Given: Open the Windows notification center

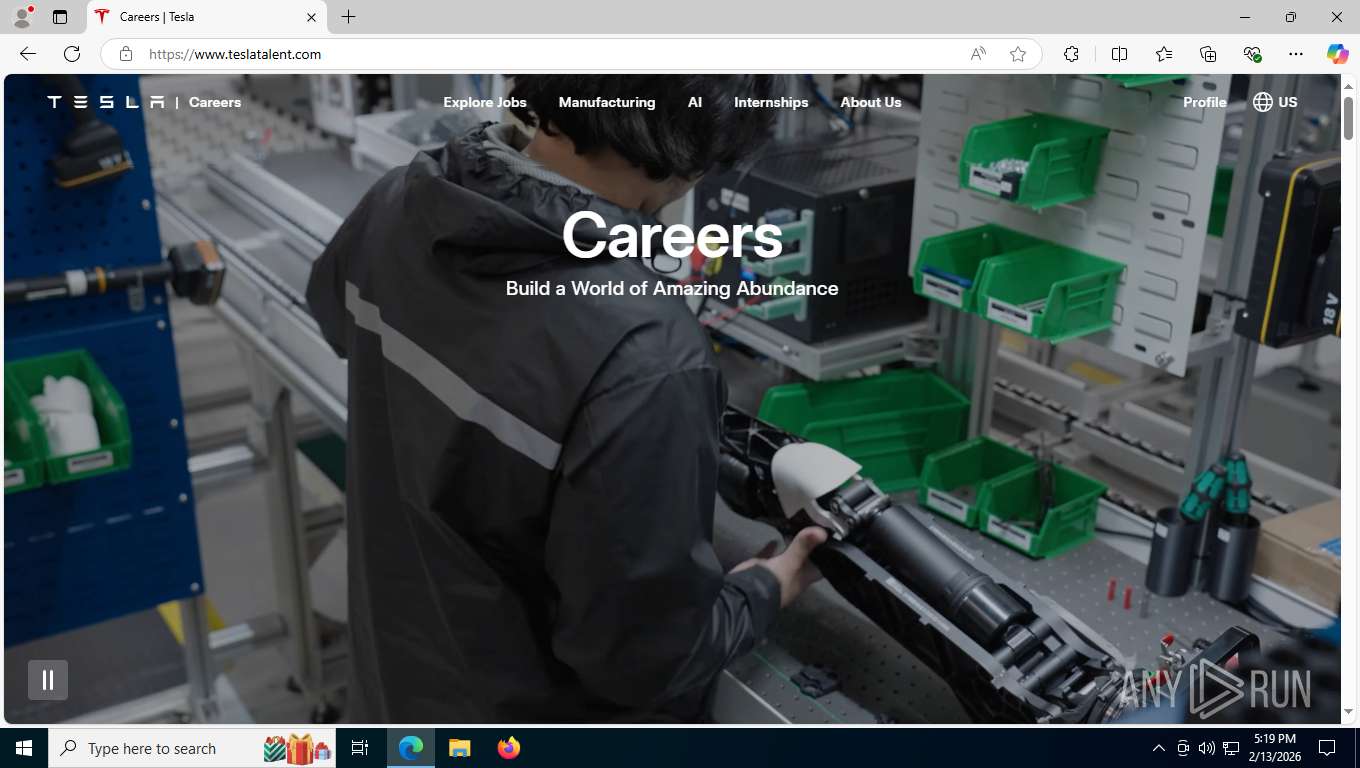Looking at the screenshot, I should [1327, 748].
